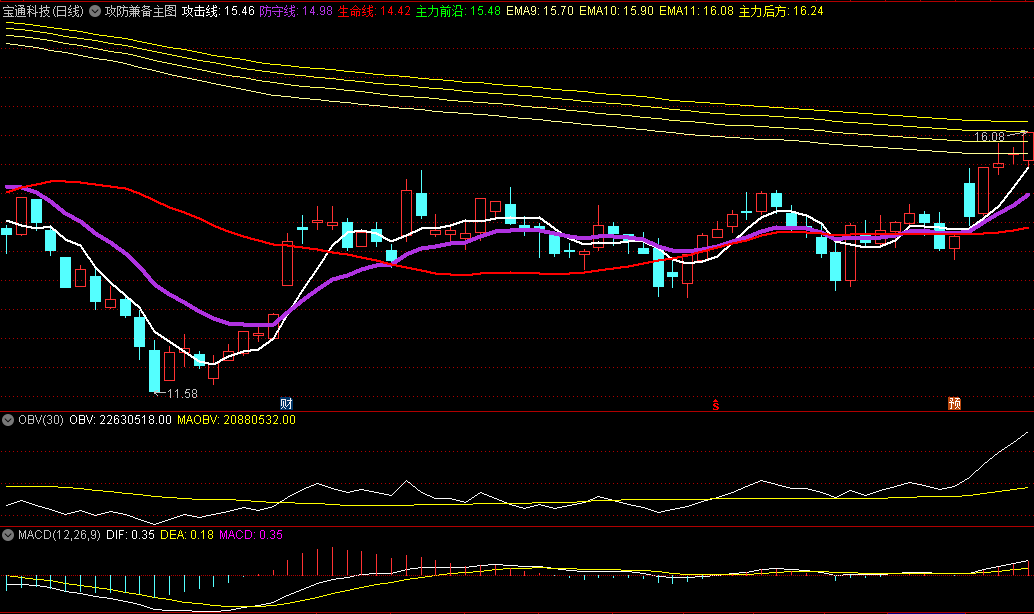The width and height of the screenshot is (1034, 614).
Task: Select the DEA: 0.18 value
Action: pyautogui.click(x=187, y=535)
